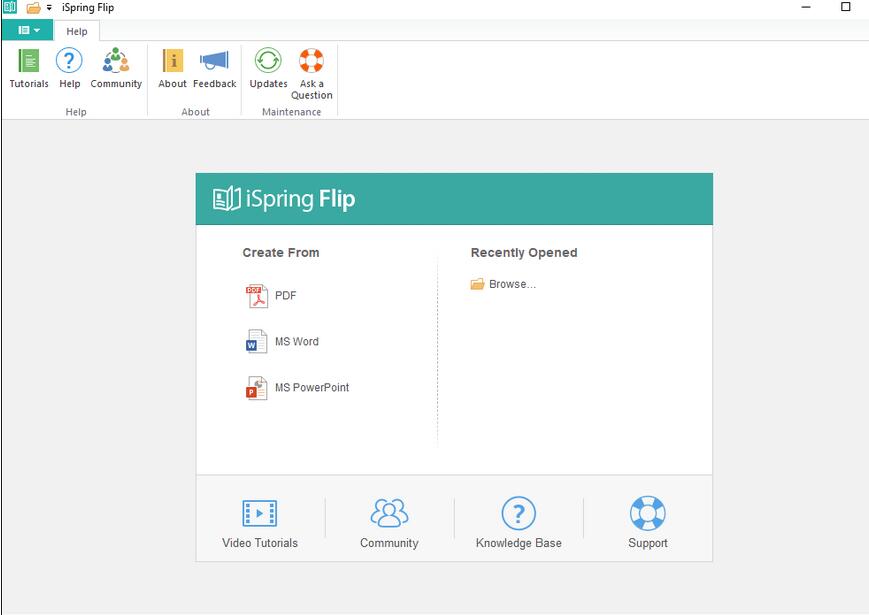Expand the quick access toolbar dropdown arrow
This screenshot has width=869, height=615.
pyautogui.click(x=49, y=8)
